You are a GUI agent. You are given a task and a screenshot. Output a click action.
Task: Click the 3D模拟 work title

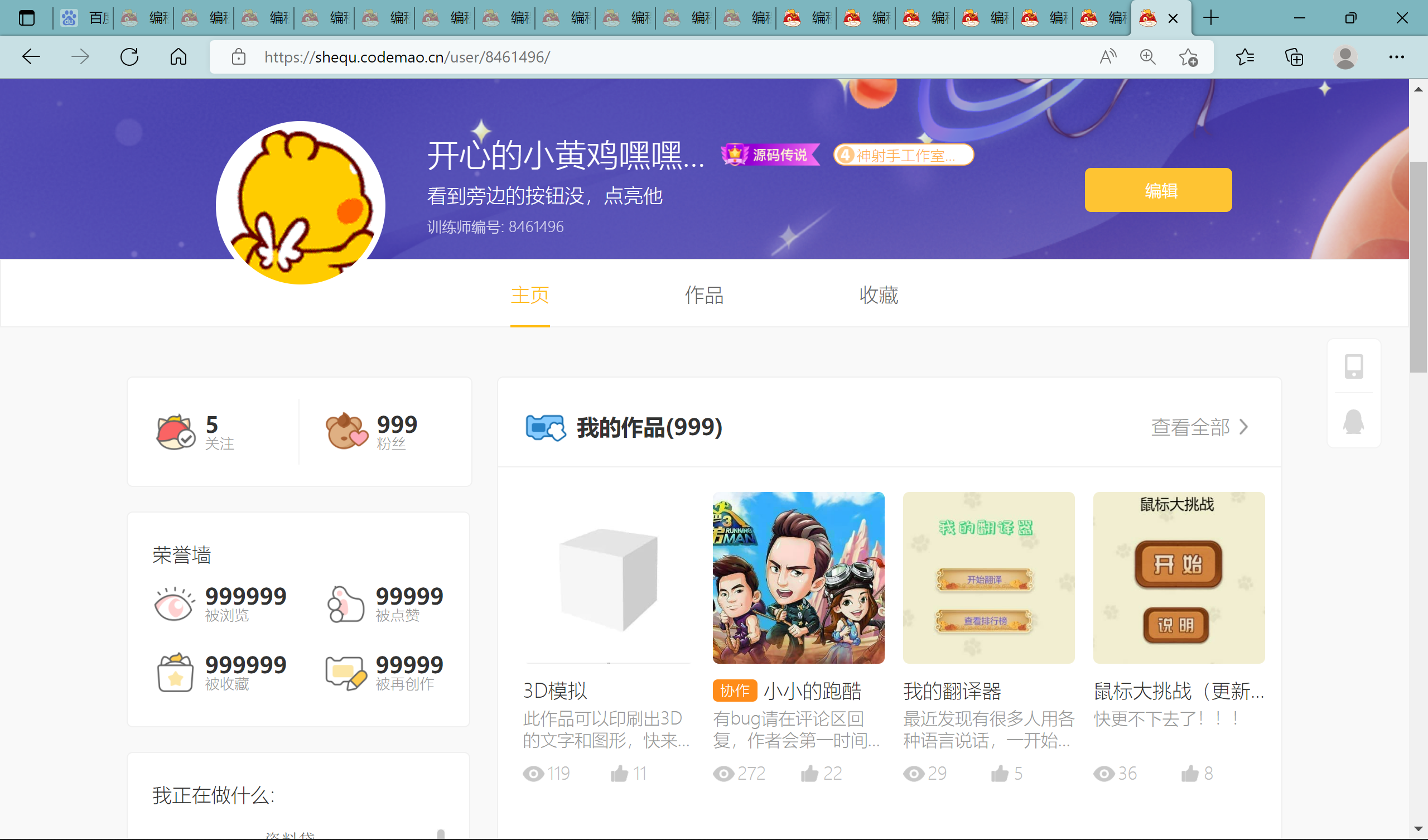(x=555, y=691)
